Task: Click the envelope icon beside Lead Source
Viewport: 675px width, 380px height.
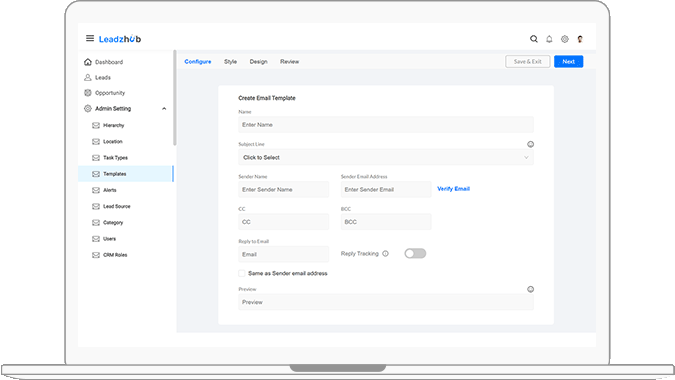Action: coord(96,207)
